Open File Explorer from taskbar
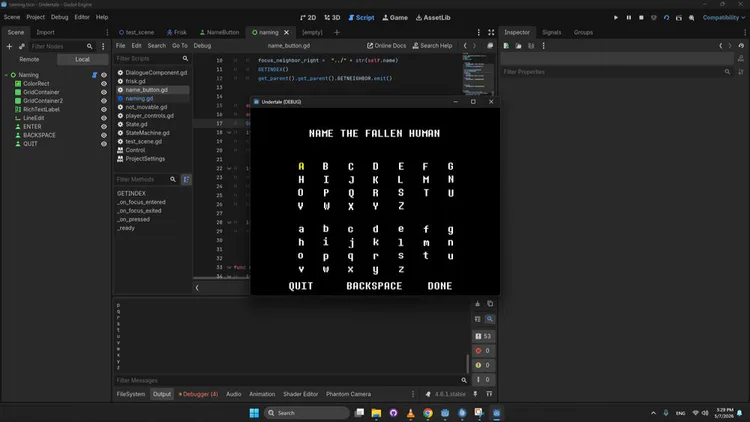Screen dimensions: 750x422 (376, 413)
